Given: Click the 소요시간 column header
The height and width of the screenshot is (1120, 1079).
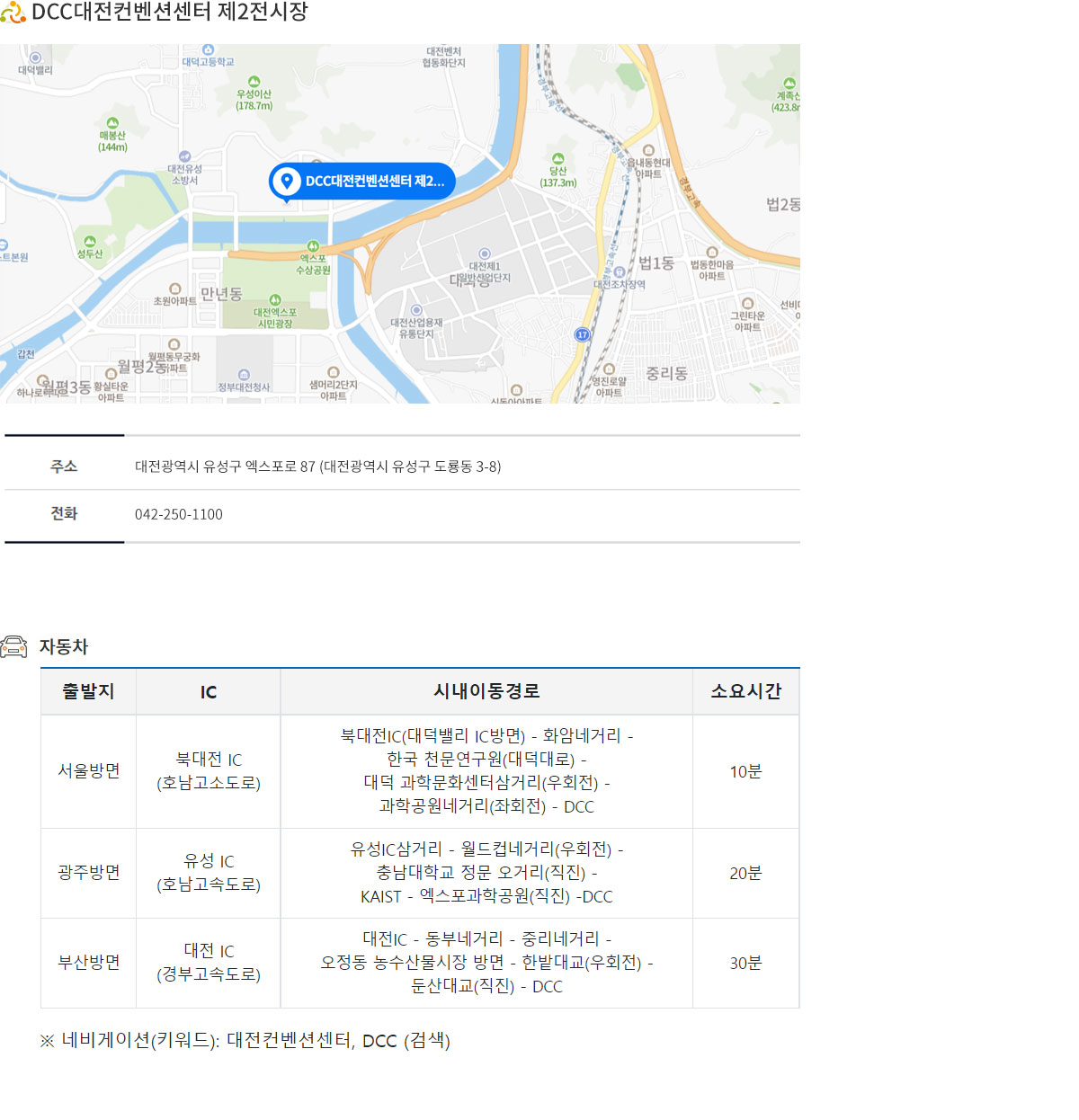Looking at the screenshot, I should coord(745,691).
